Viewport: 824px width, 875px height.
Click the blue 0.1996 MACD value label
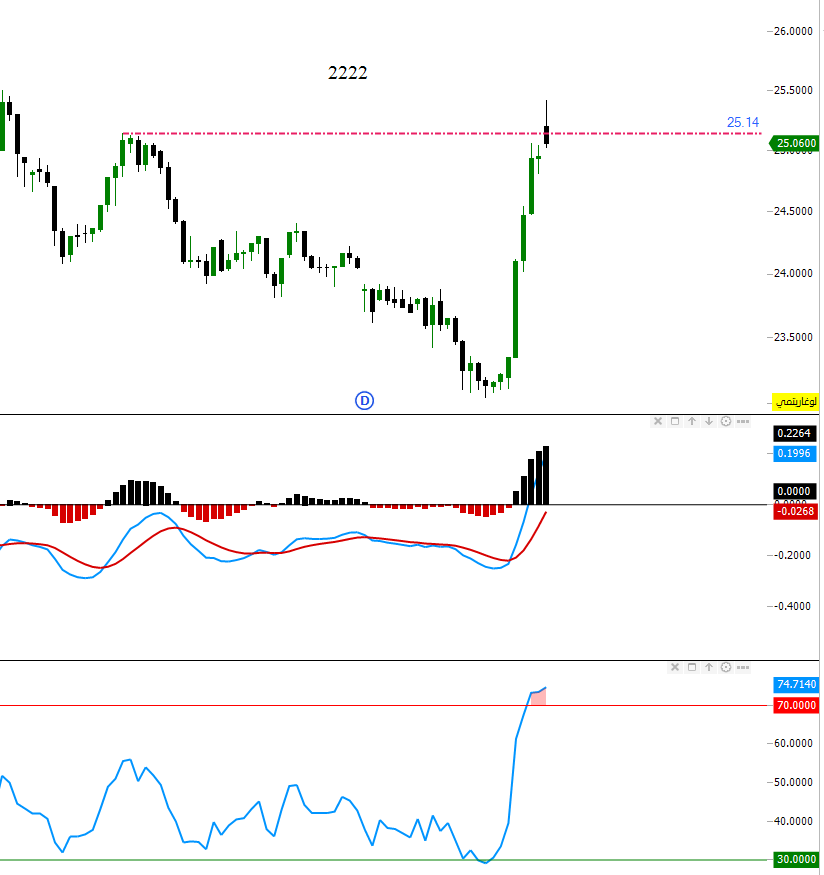[x=795, y=453]
